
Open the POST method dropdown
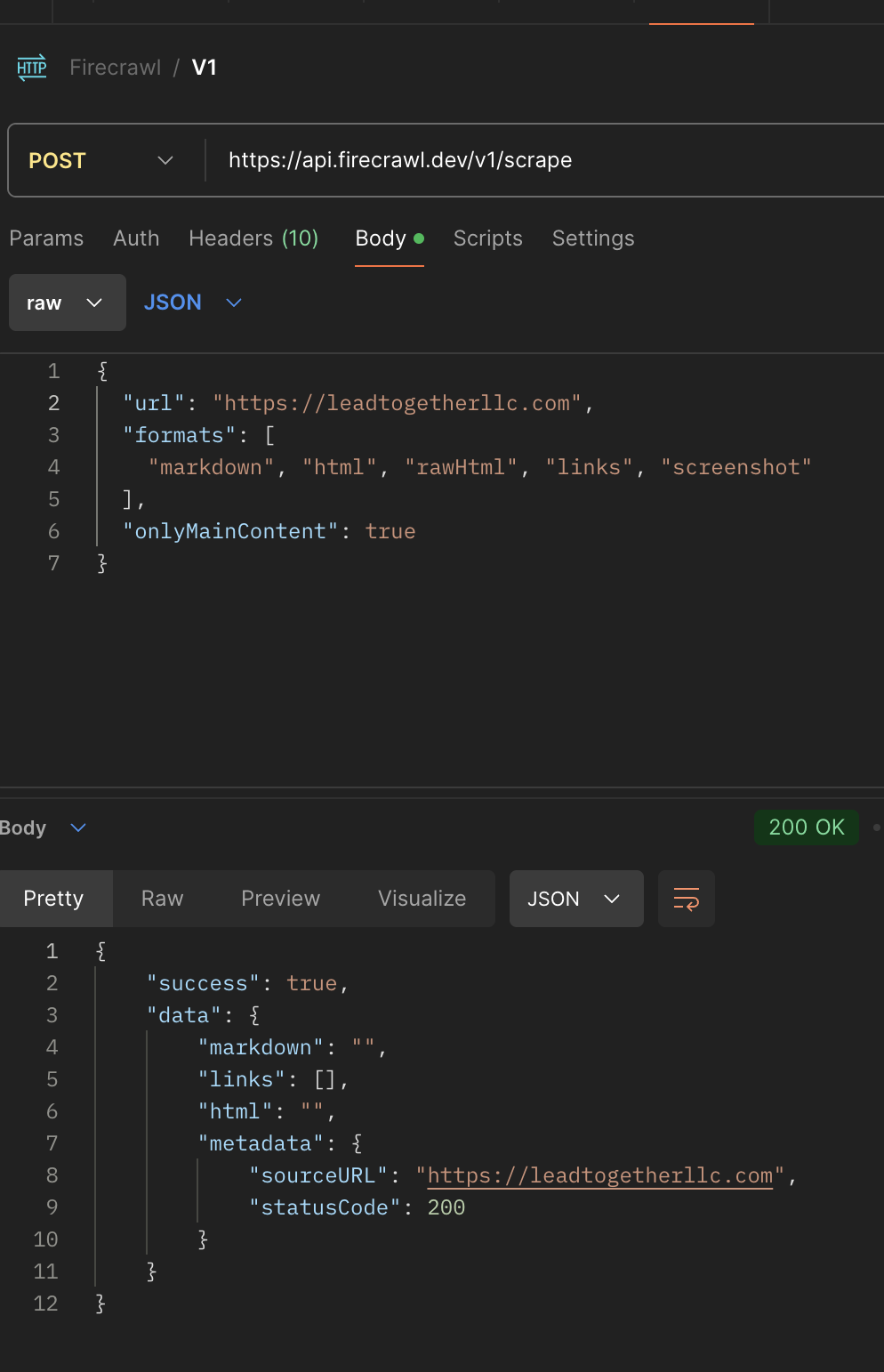coord(100,160)
